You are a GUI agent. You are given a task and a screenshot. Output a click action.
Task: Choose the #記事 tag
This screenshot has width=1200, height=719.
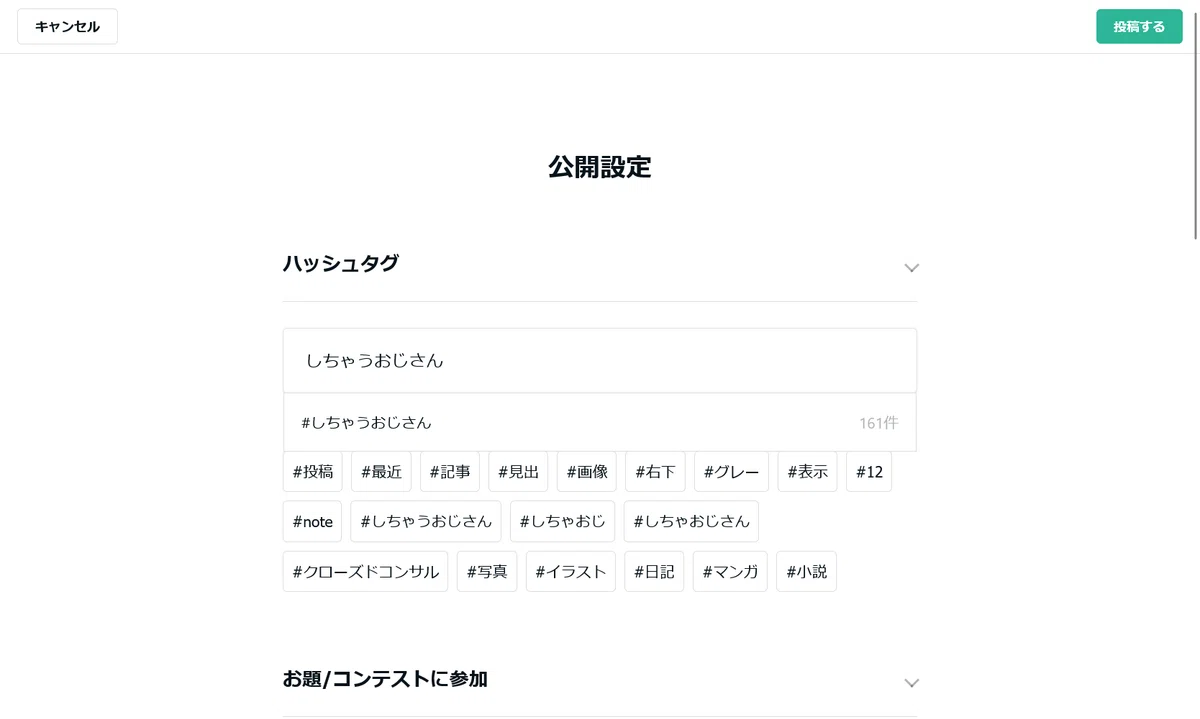450,472
